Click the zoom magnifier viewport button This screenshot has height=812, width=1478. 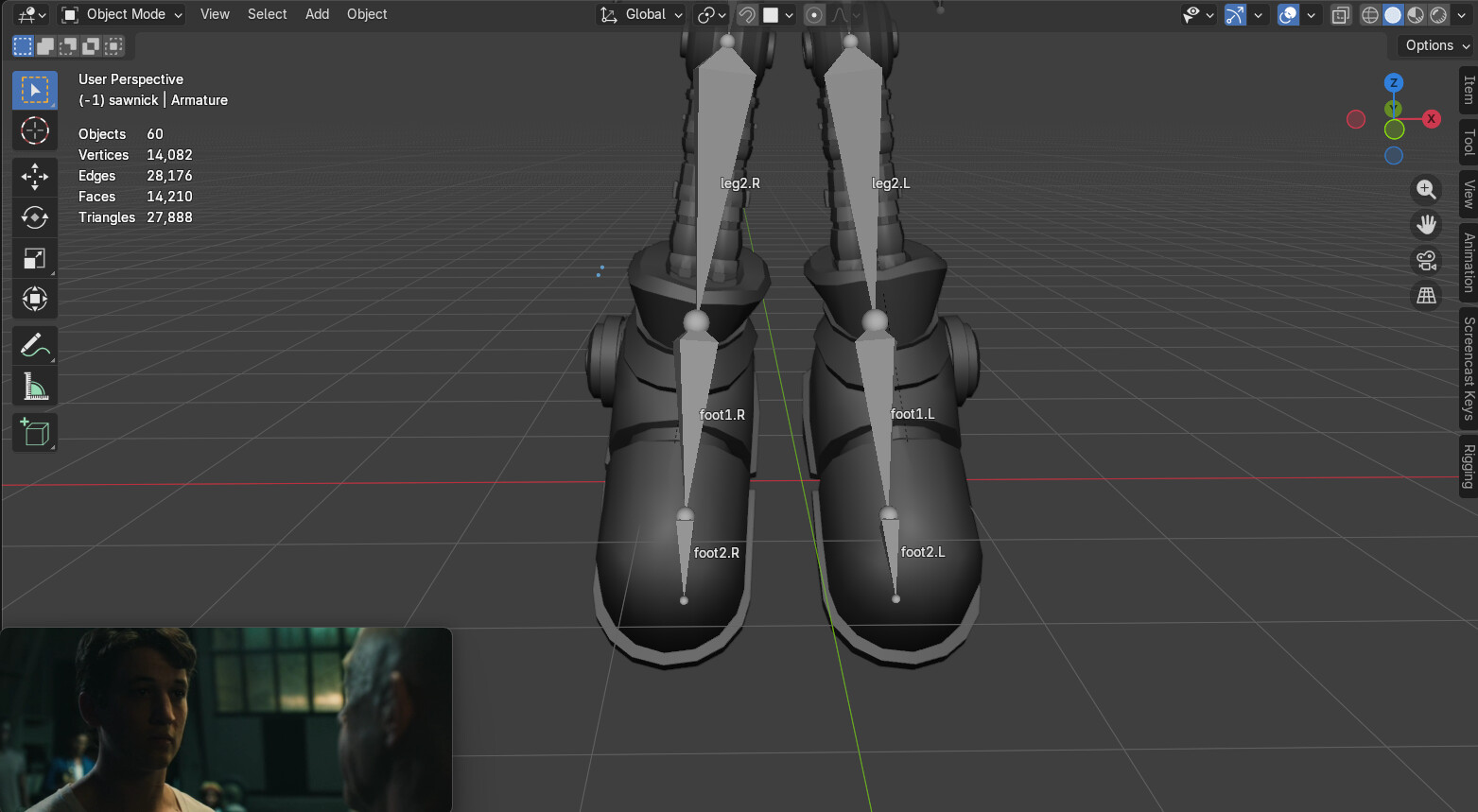click(x=1426, y=189)
